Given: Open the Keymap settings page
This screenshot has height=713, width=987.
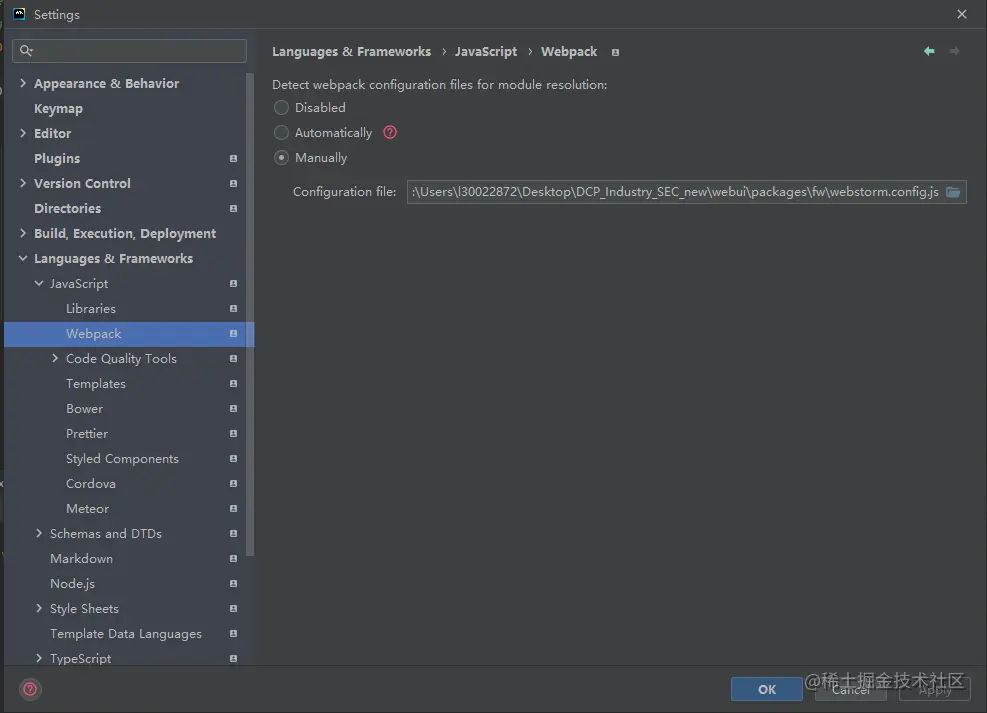Looking at the screenshot, I should 59,109.
